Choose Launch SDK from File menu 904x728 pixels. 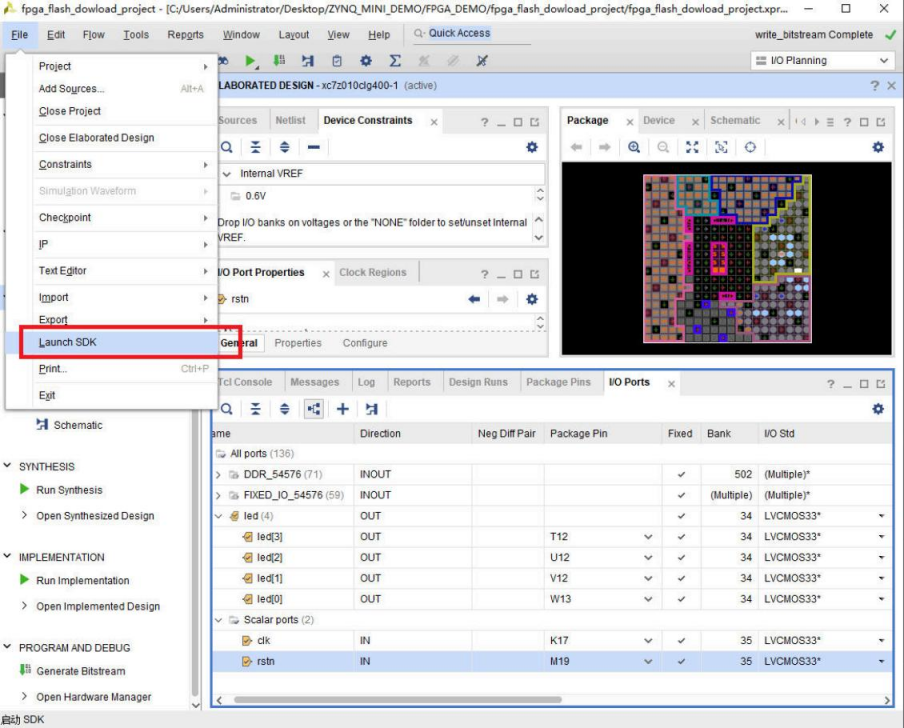[x=68, y=342]
